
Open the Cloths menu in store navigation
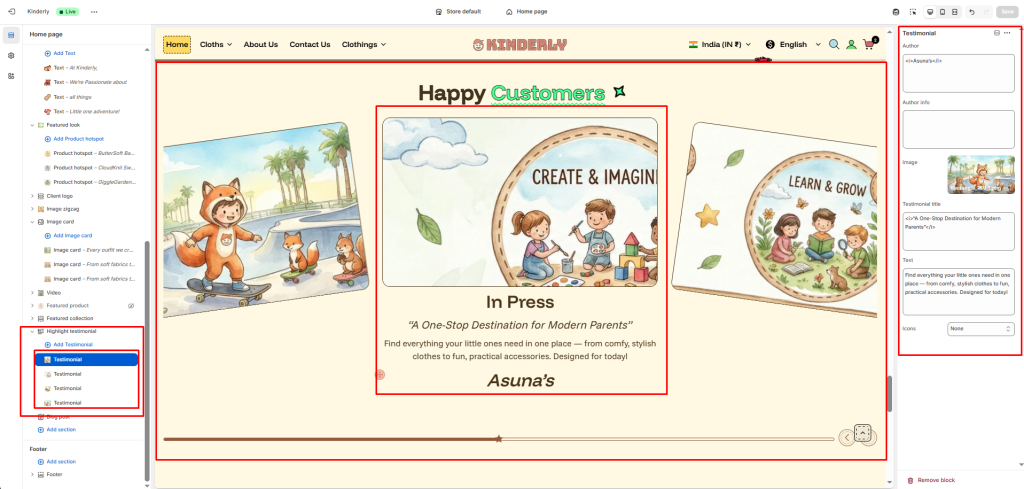[x=215, y=45]
